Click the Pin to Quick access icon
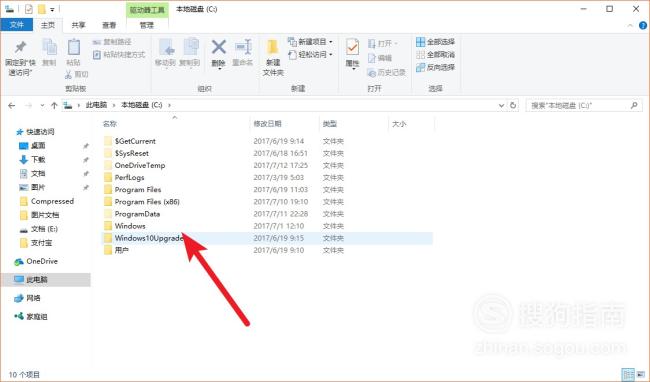This screenshot has height=382, width=650. click(x=20, y=47)
